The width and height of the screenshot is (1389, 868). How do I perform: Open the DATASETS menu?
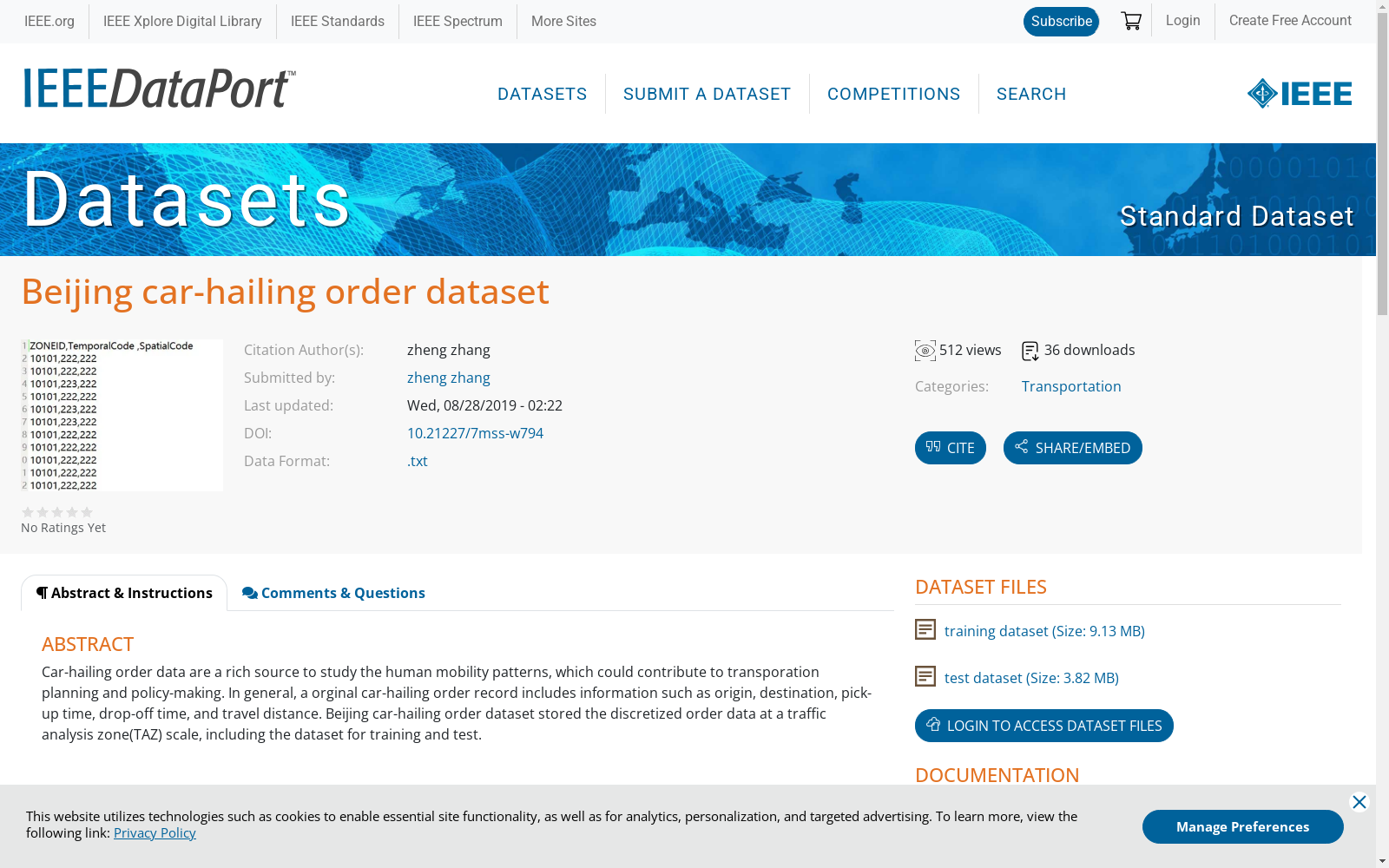click(x=543, y=94)
